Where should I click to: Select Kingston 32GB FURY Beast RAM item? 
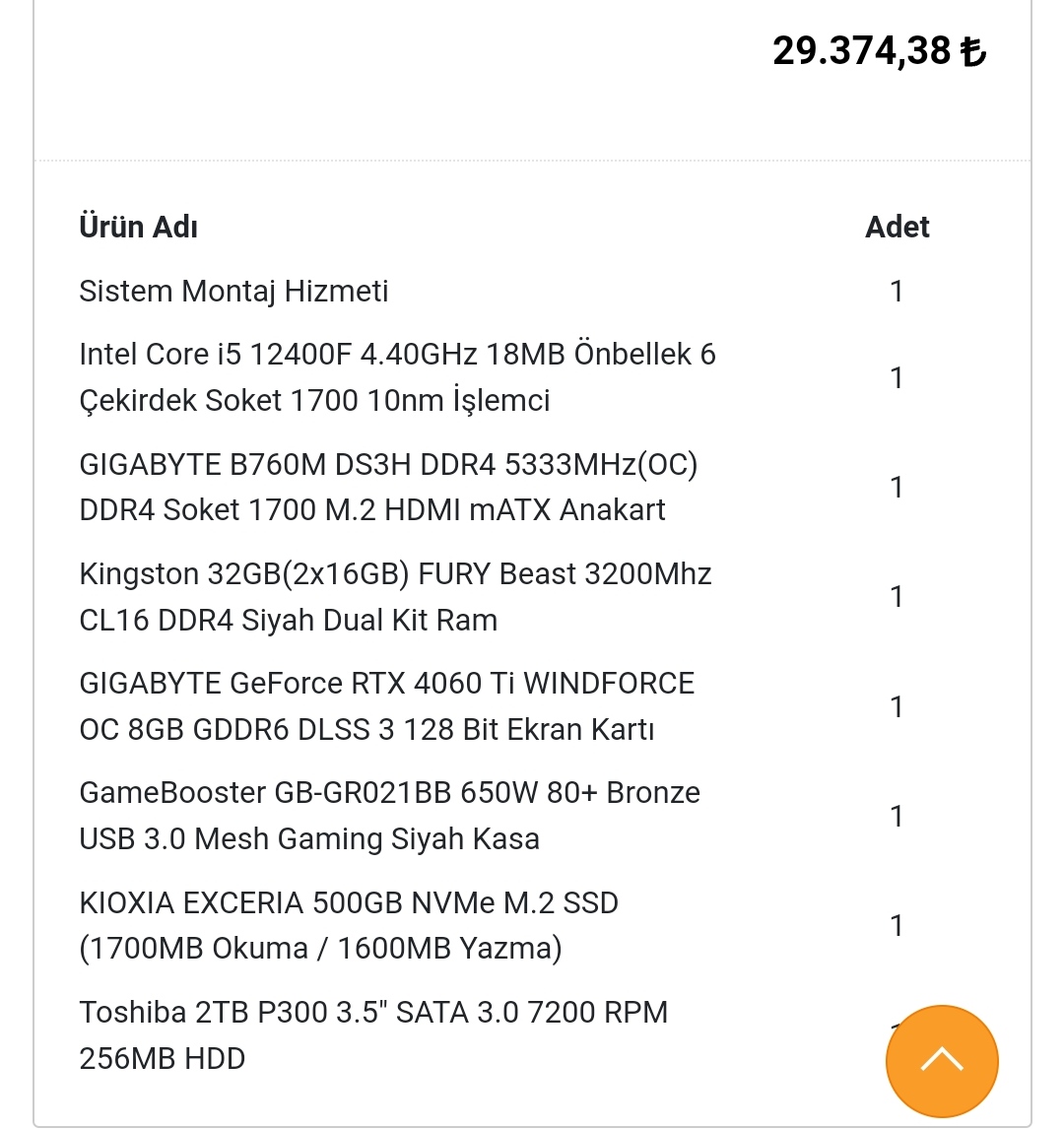[395, 597]
